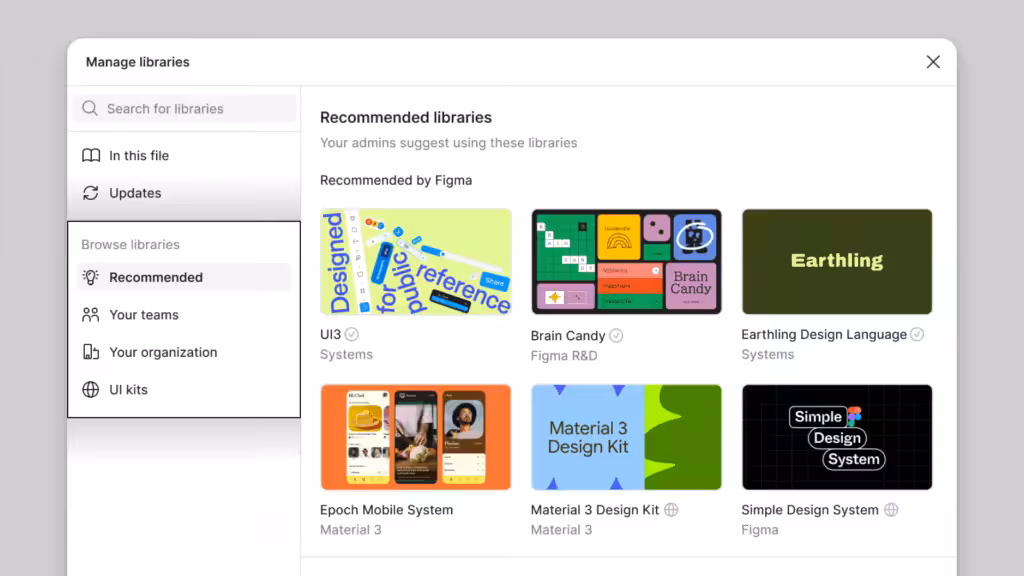
Task: Select the Recommended lightbulb icon
Action: tap(89, 277)
